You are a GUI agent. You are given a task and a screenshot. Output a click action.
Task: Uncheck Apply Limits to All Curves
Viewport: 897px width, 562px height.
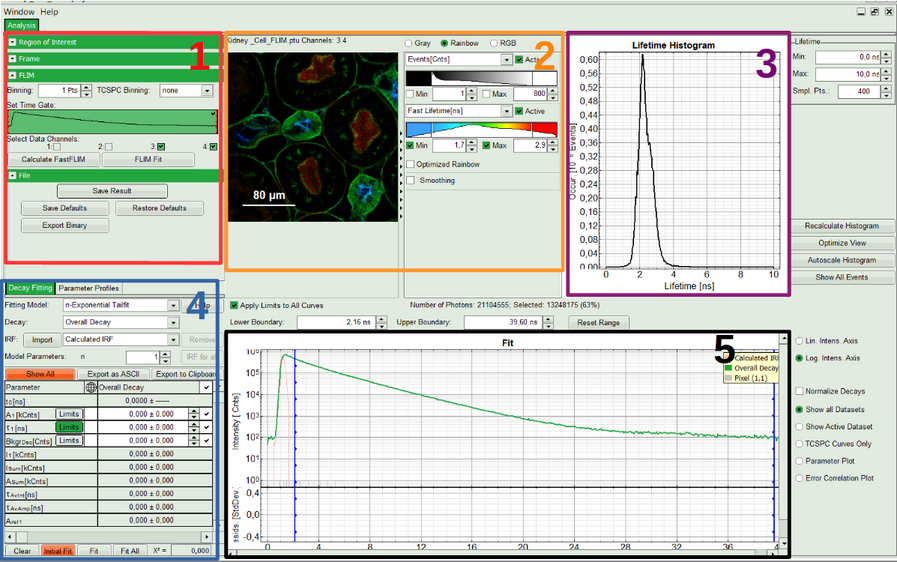click(234, 303)
